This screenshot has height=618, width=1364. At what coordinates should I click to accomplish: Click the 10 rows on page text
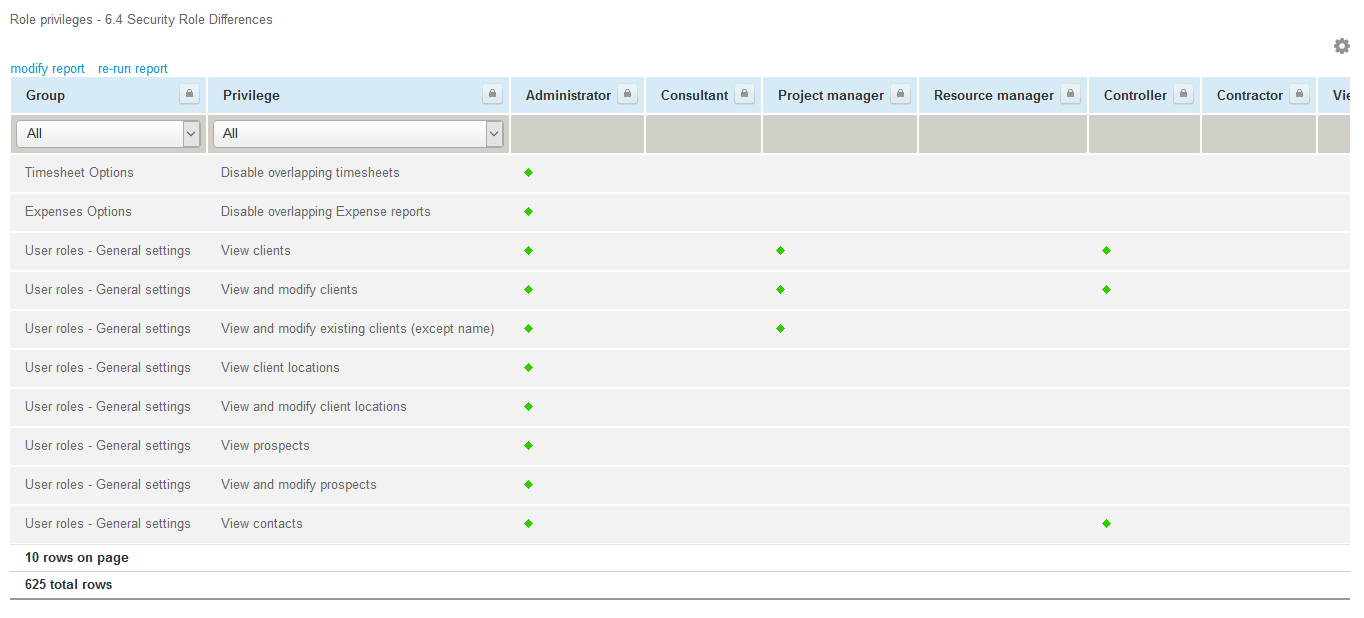pyautogui.click(x=77, y=557)
